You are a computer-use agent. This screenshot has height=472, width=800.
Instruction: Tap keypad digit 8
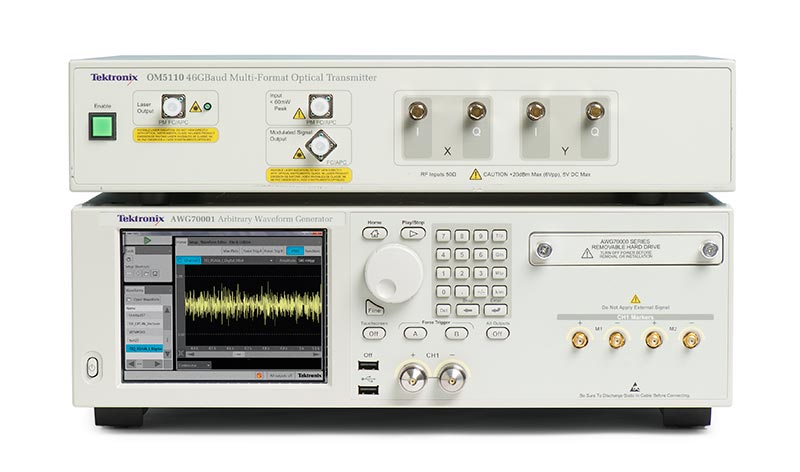click(462, 236)
